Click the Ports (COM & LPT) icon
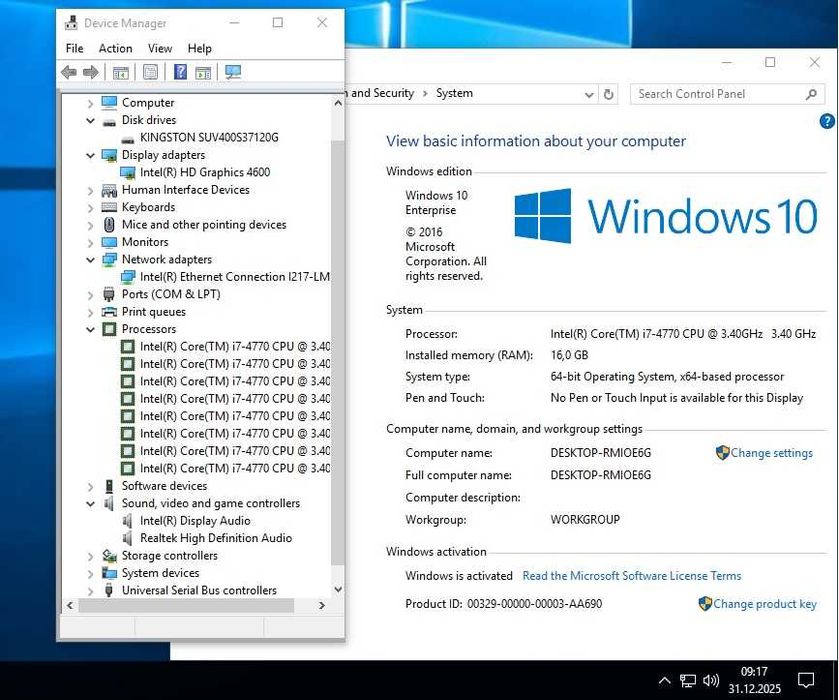Viewport: 839px width, 700px height. (109, 294)
